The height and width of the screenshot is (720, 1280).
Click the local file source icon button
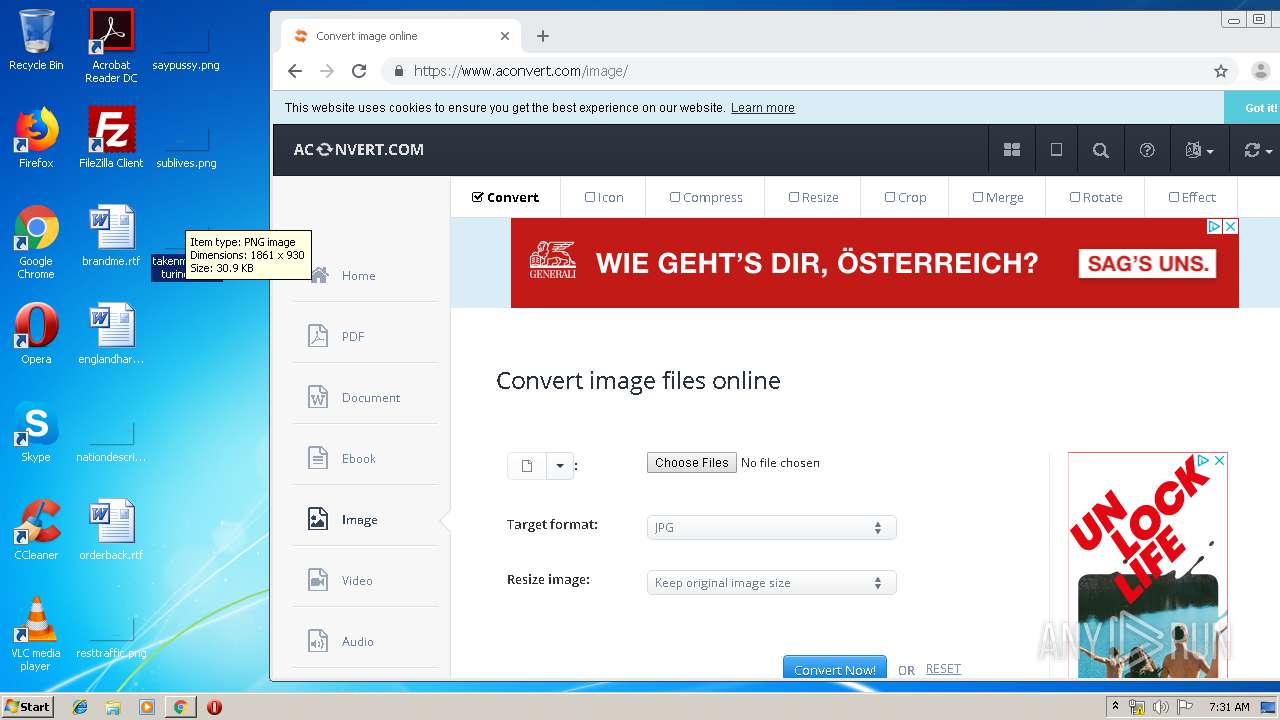coord(527,466)
